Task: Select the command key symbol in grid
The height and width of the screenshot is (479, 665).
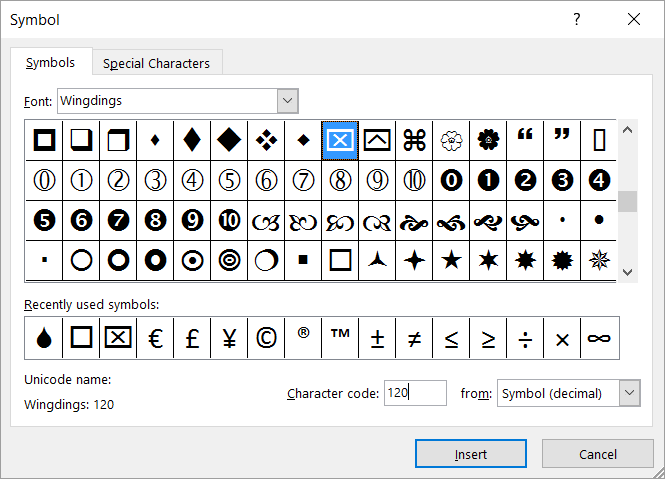Action: [414, 141]
